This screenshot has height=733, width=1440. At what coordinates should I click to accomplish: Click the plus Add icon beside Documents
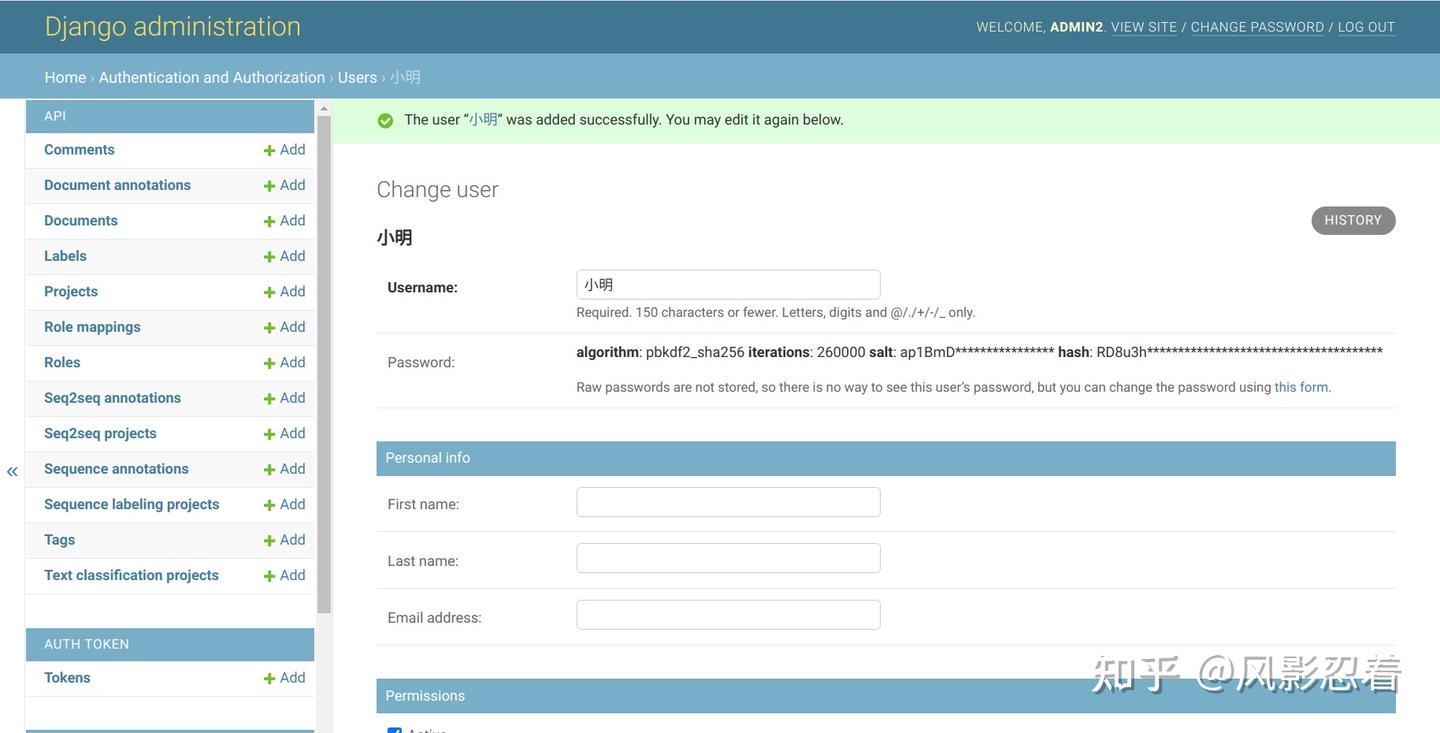(269, 221)
